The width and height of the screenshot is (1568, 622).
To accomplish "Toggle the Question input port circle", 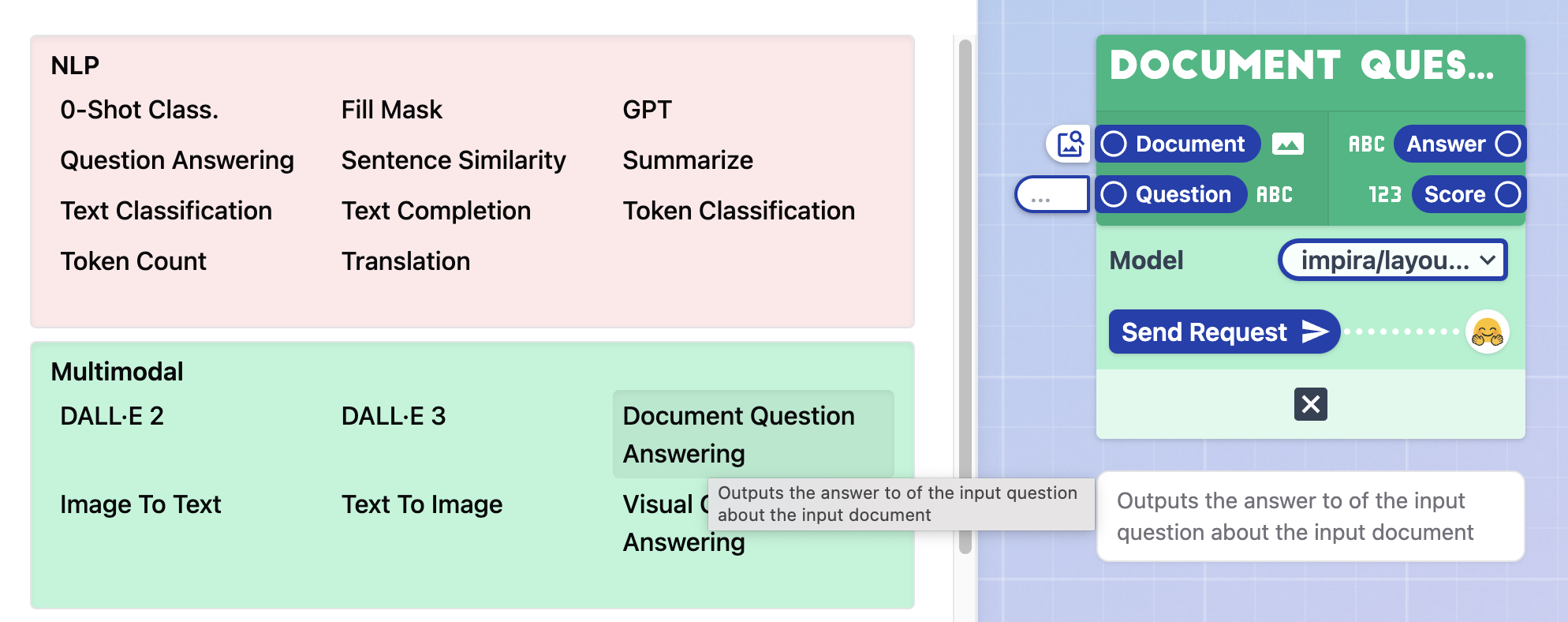I will pyautogui.click(x=1114, y=195).
